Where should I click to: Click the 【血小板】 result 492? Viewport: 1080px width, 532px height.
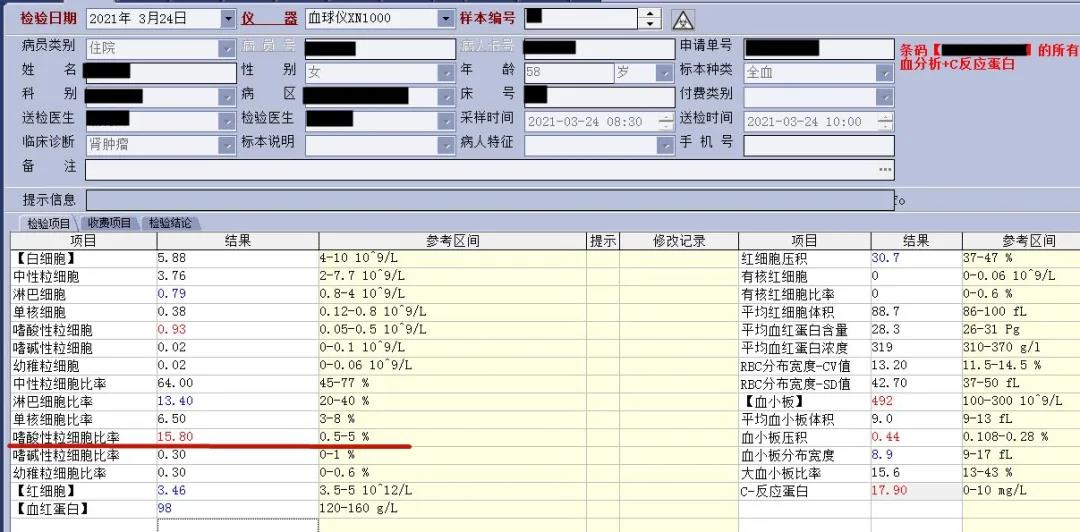pyautogui.click(x=882, y=402)
